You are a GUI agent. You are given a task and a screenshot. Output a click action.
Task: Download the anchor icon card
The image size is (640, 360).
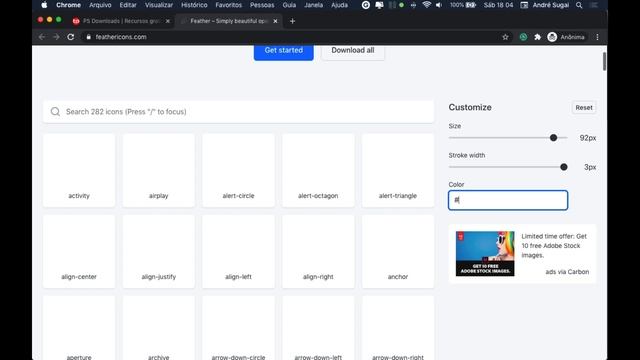click(x=398, y=251)
